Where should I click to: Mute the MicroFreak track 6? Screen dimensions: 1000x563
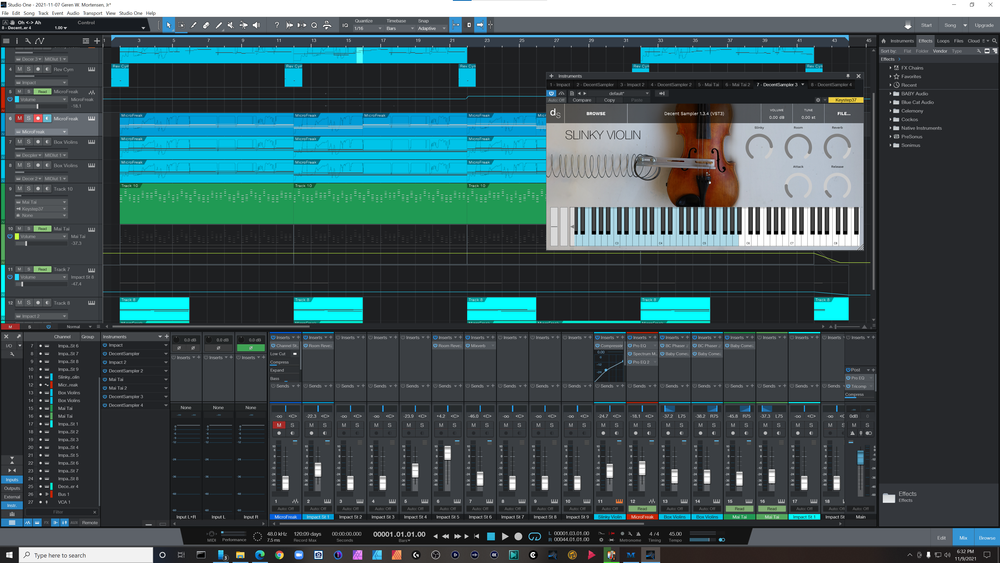(x=19, y=119)
